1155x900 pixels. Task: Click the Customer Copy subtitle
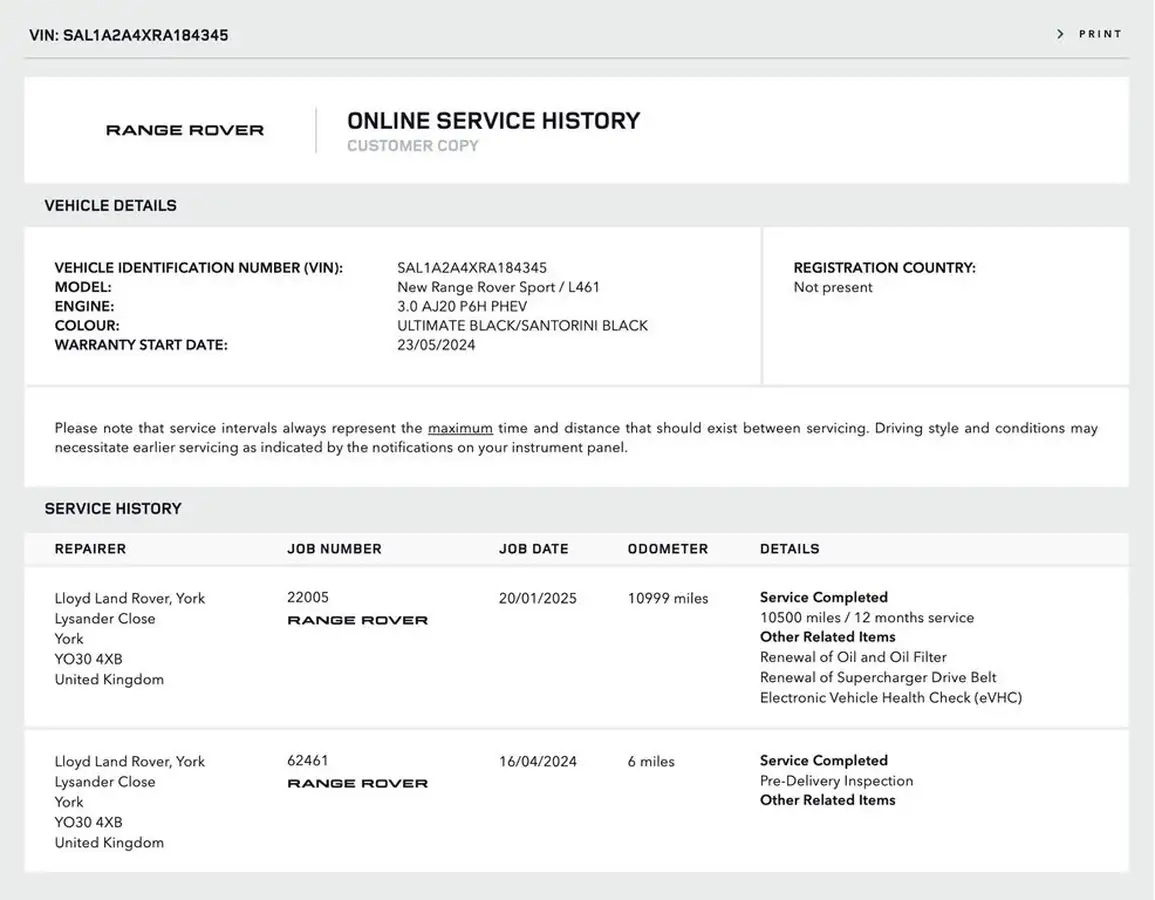[x=412, y=146]
